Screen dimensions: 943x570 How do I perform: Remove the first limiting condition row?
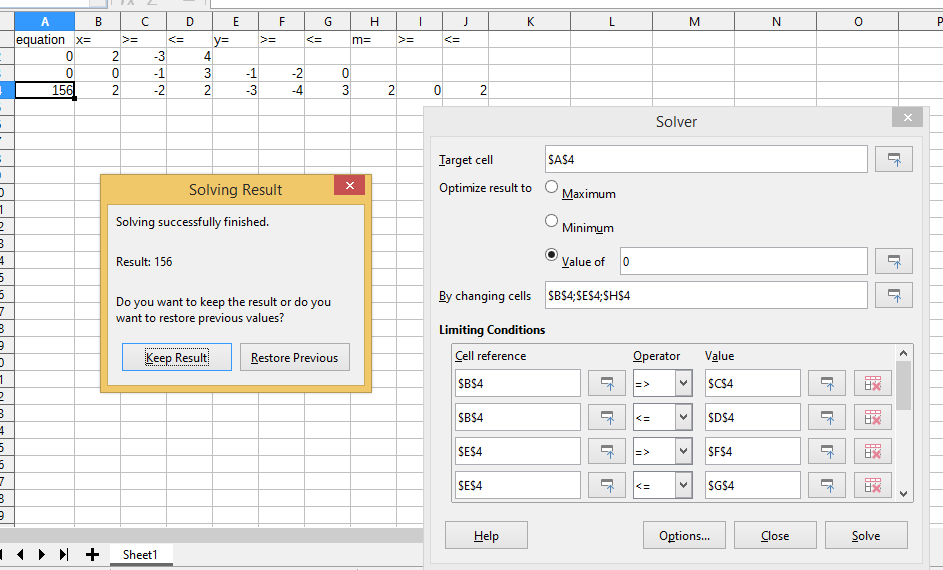[871, 383]
